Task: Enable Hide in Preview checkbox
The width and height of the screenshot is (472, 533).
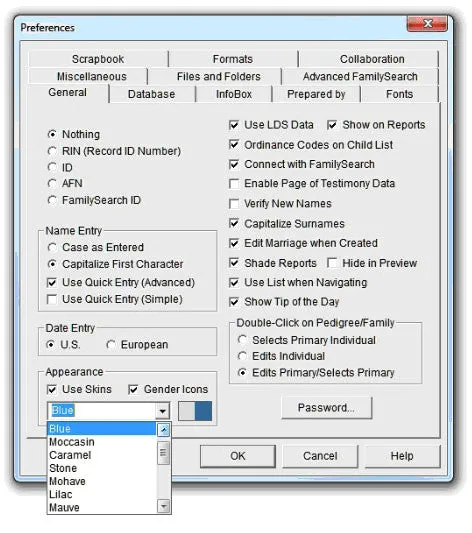Action: (332, 263)
